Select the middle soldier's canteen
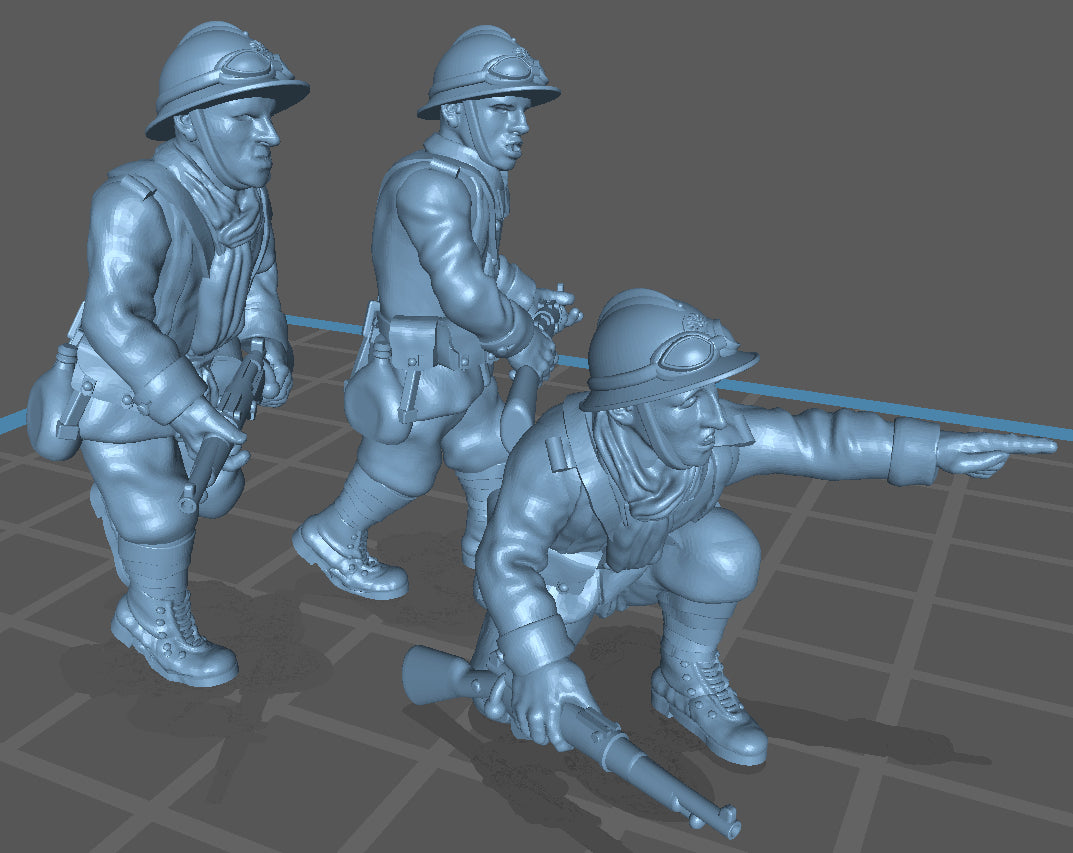 pos(370,395)
